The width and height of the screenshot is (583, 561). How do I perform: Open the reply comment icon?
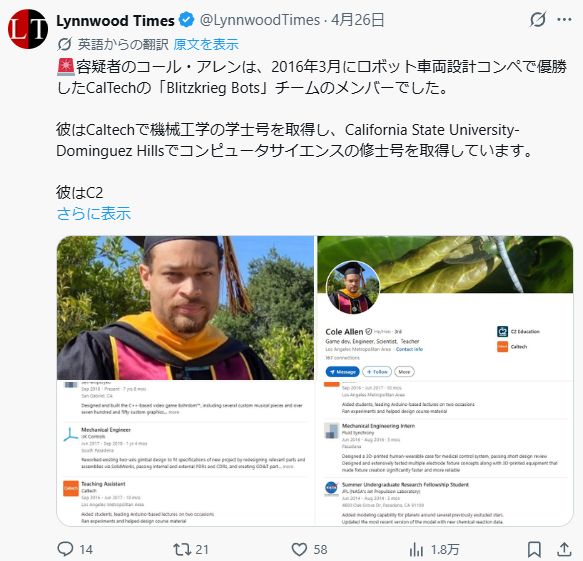[65, 549]
